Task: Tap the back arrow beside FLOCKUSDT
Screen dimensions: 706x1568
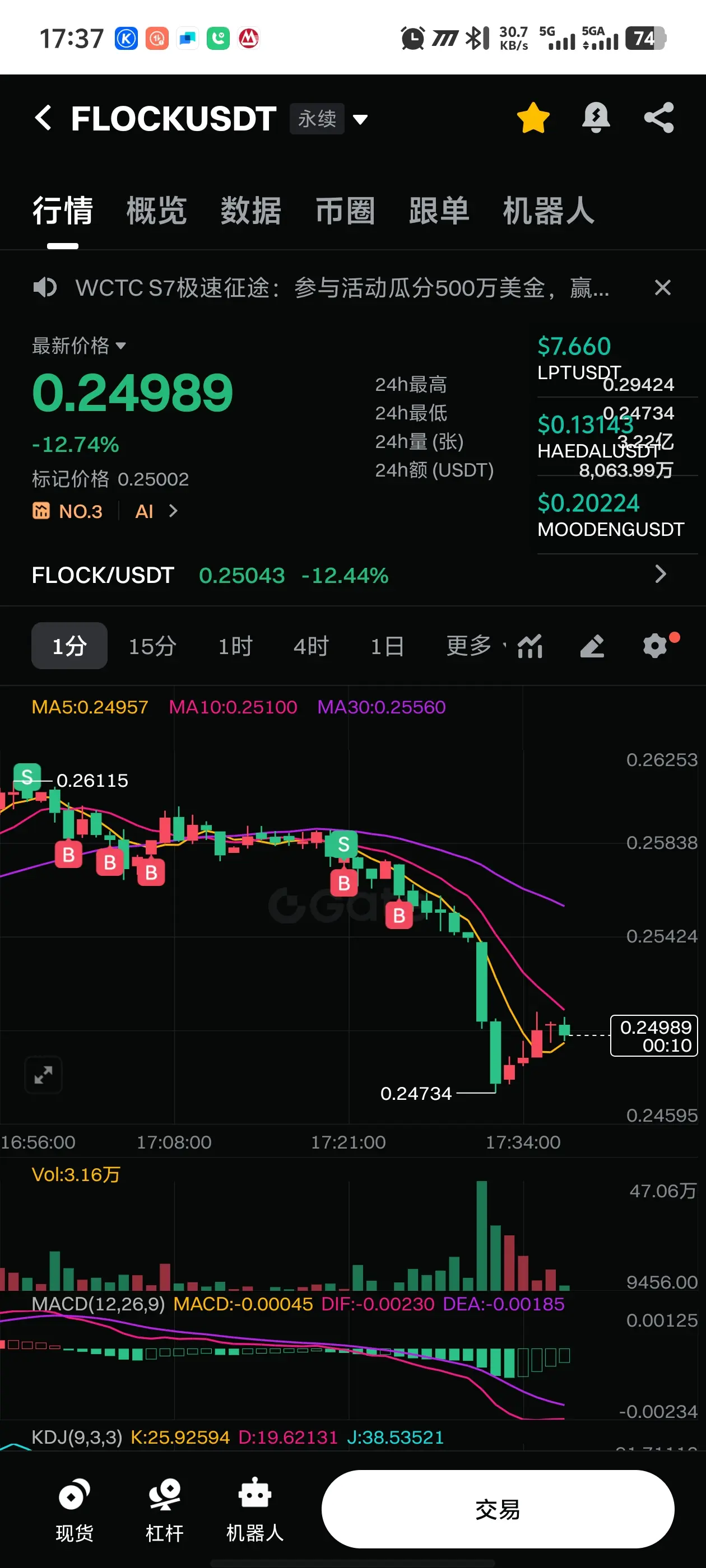Action: [43, 118]
